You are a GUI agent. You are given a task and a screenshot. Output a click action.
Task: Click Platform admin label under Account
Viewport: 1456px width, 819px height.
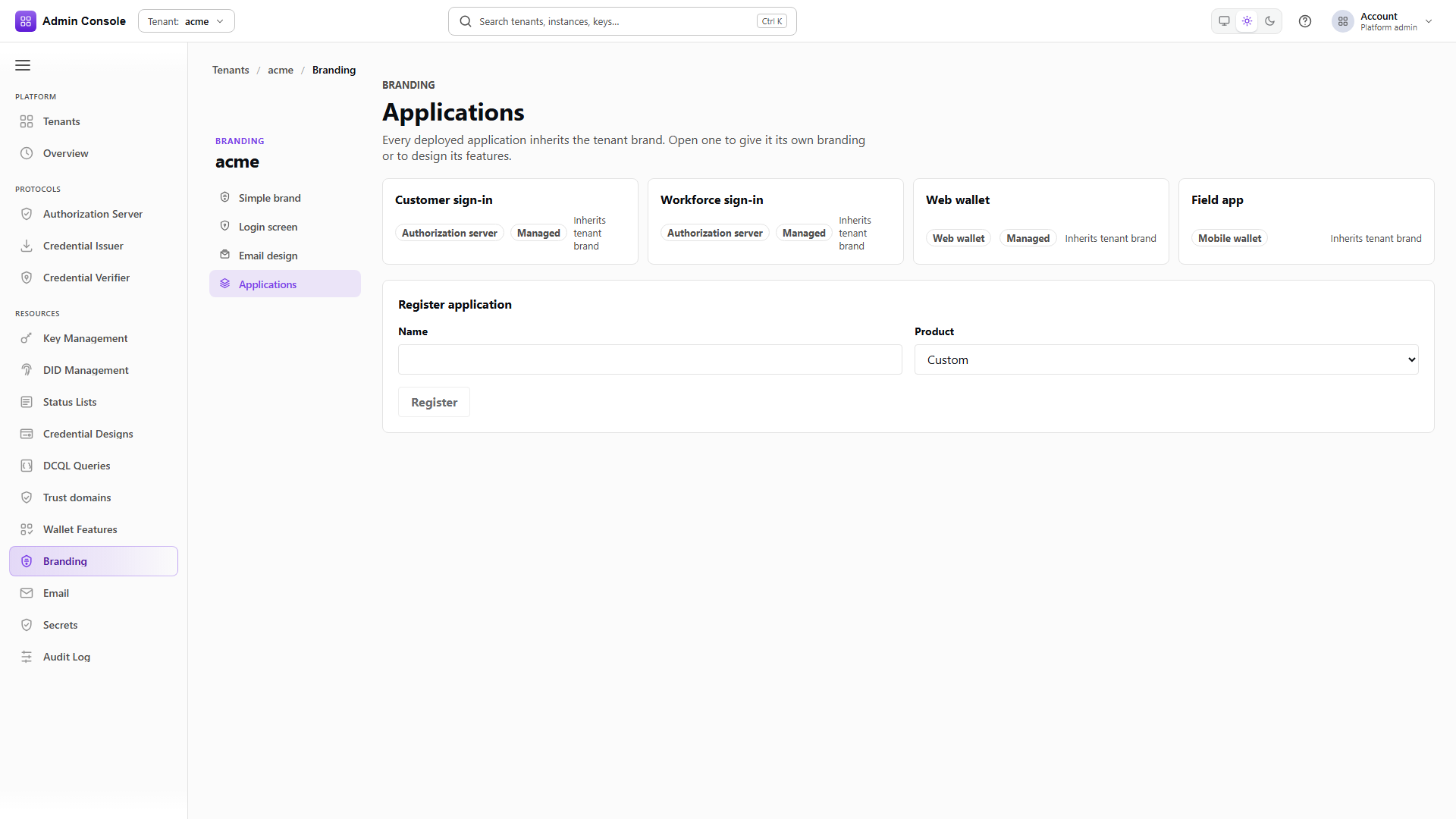(x=1389, y=27)
